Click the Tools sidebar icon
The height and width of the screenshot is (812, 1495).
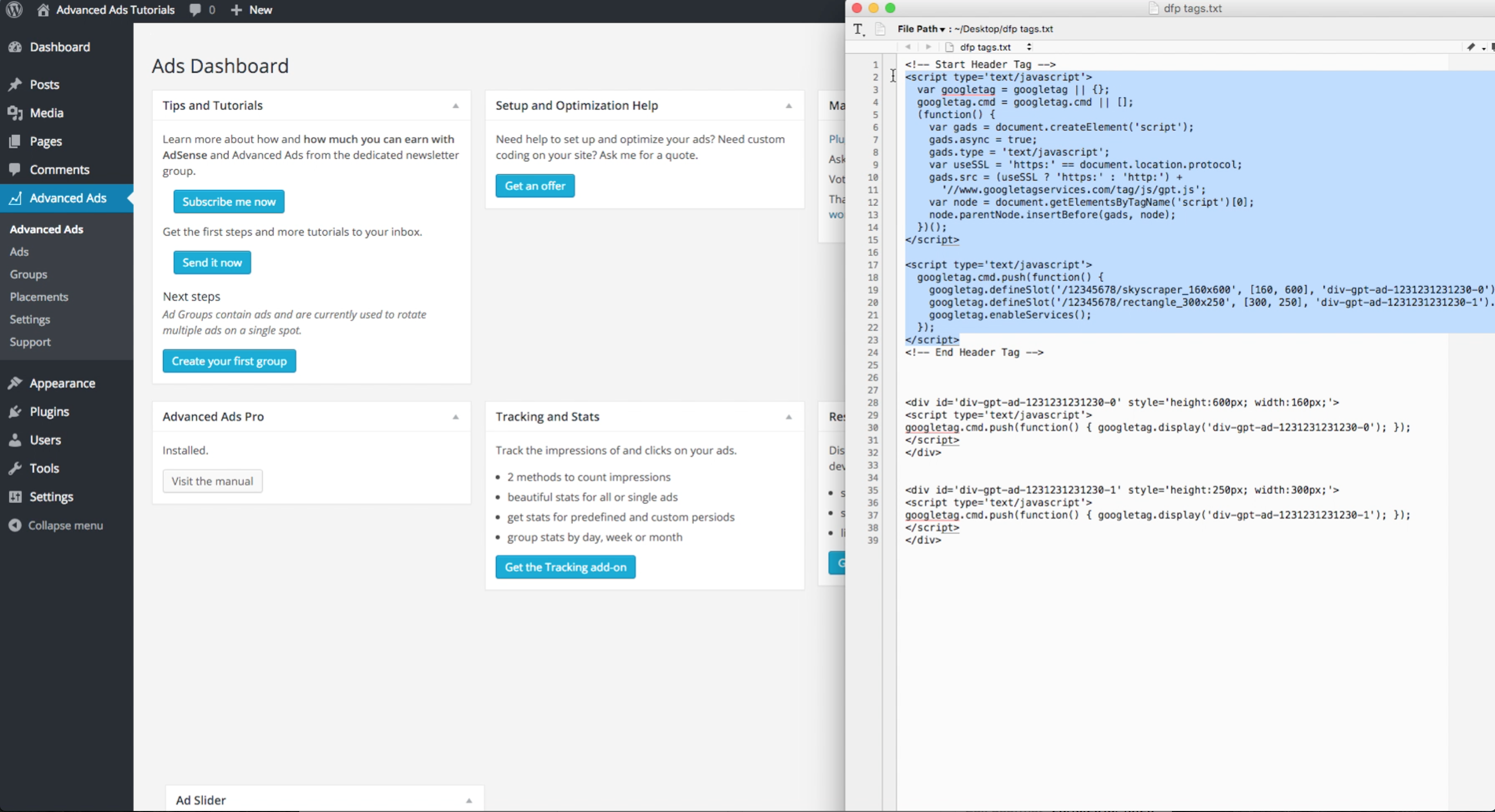[17, 468]
